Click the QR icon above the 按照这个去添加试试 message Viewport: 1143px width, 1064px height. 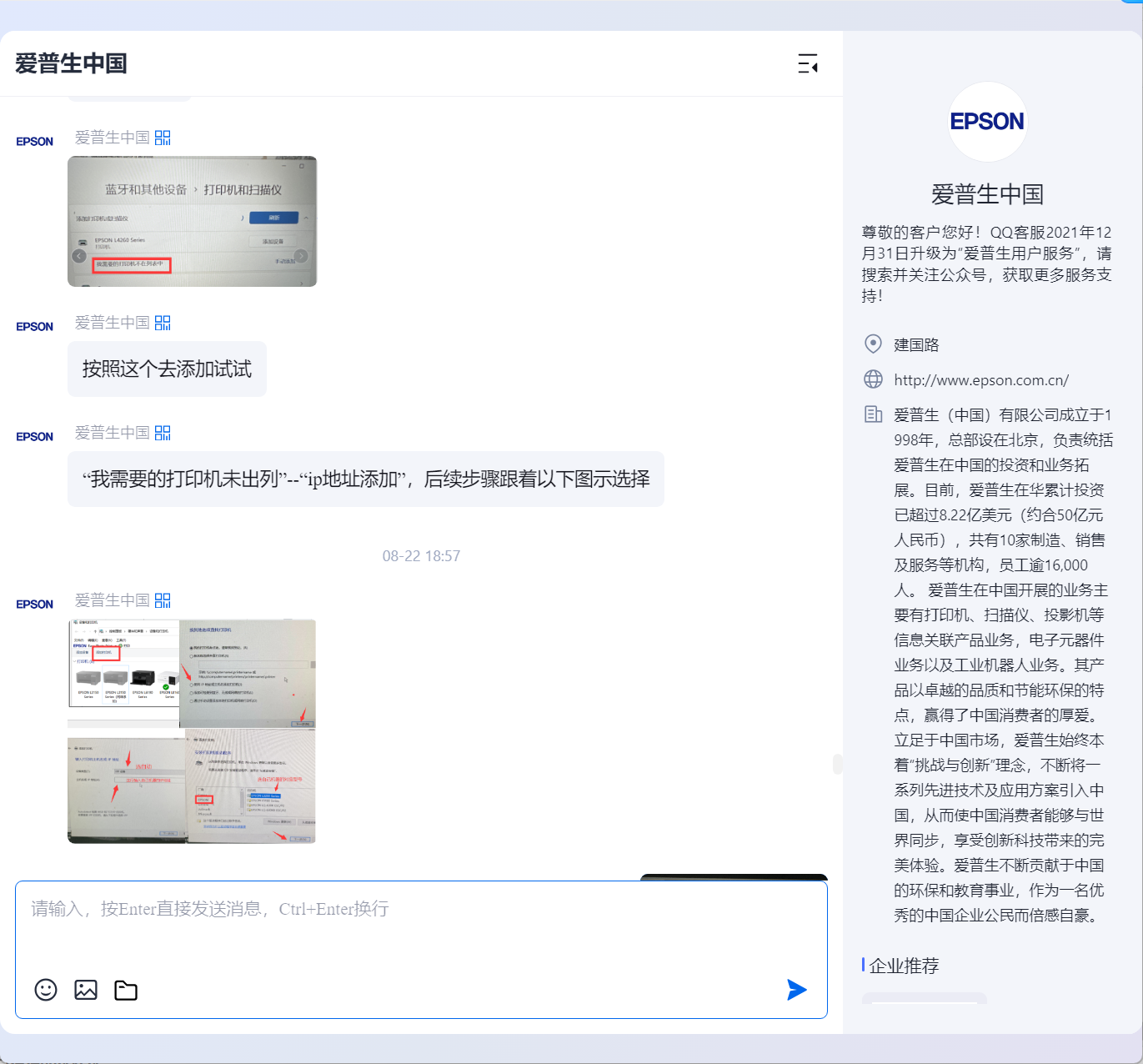[x=163, y=323]
